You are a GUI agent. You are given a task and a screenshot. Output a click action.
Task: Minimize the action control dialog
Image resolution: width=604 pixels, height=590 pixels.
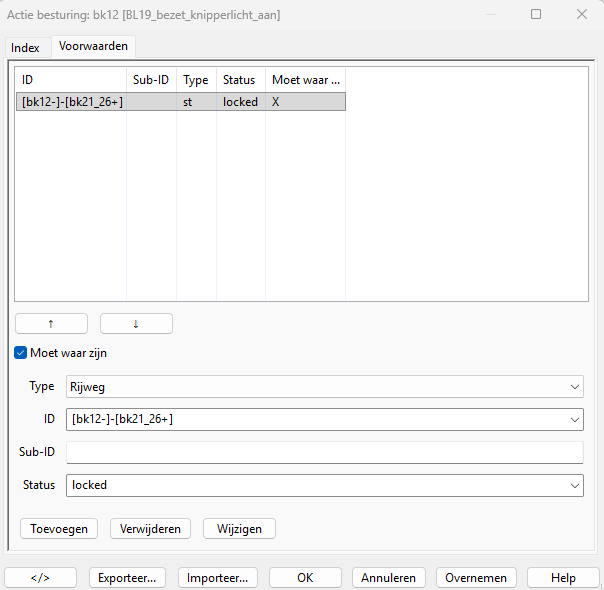point(490,14)
